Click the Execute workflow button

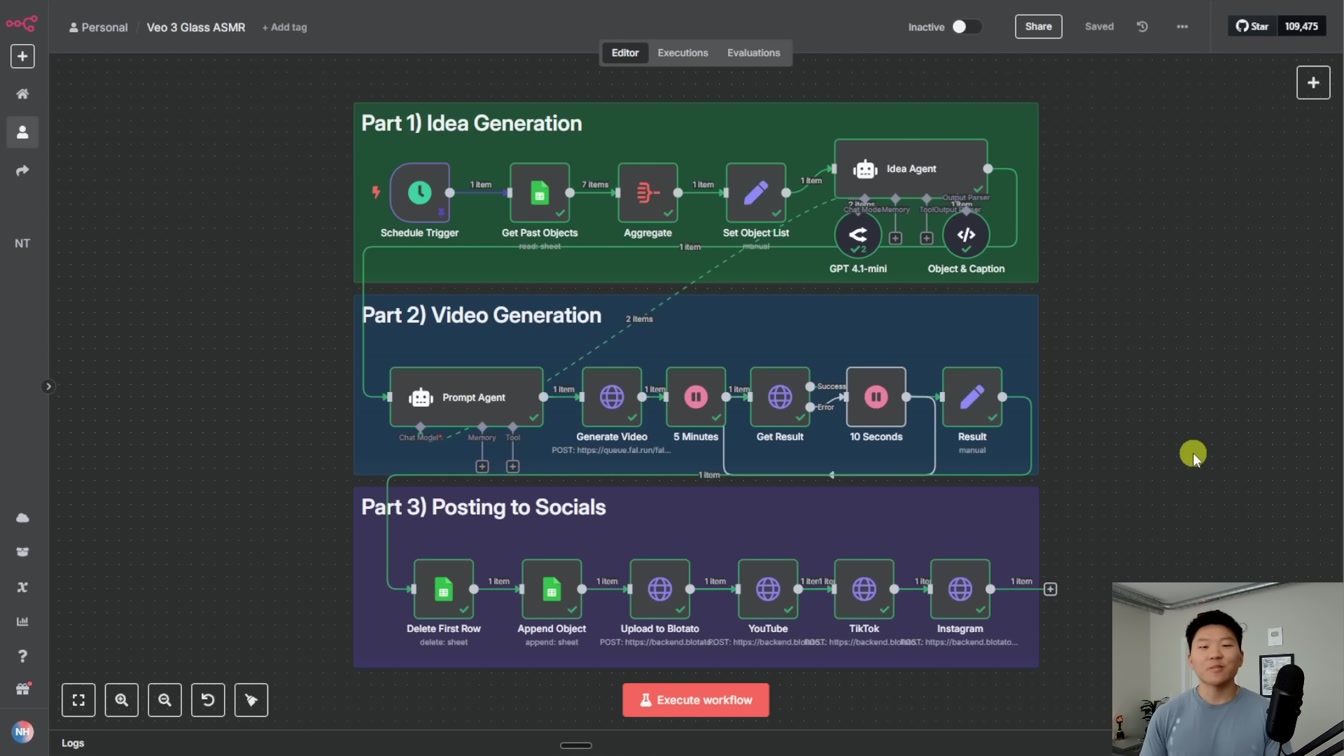(x=696, y=700)
